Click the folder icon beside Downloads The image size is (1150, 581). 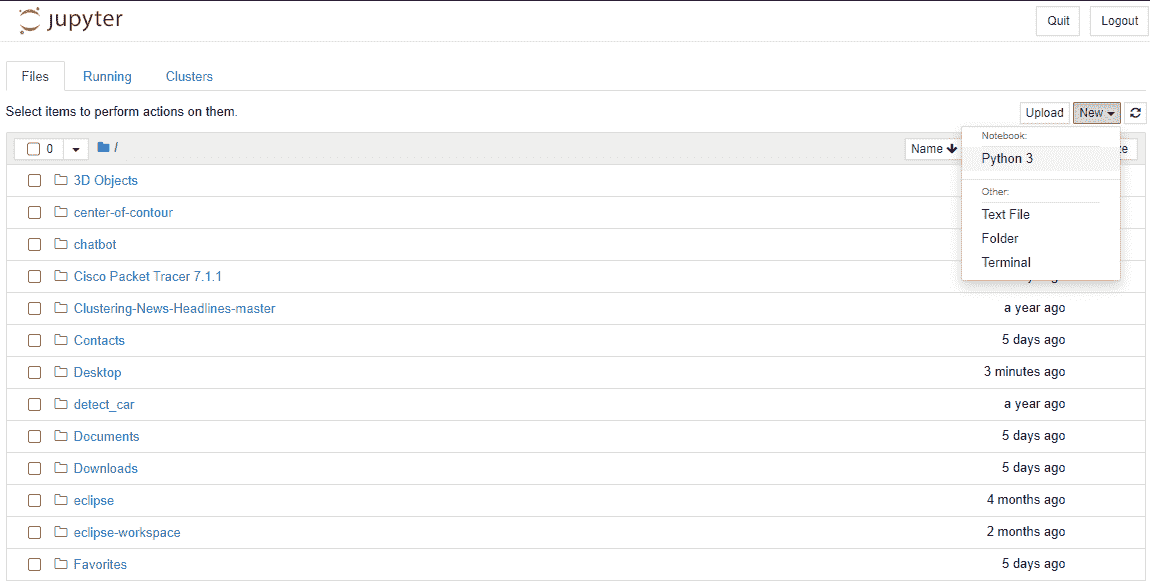coord(60,468)
